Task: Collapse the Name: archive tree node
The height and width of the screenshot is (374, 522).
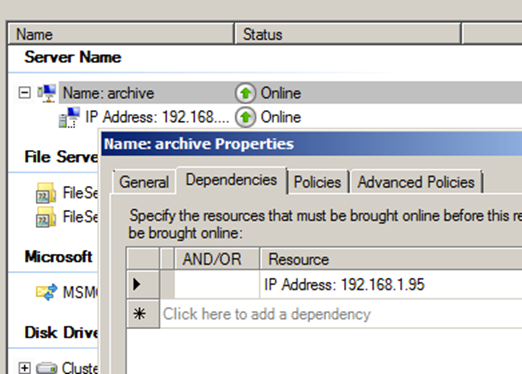Action: tap(24, 92)
